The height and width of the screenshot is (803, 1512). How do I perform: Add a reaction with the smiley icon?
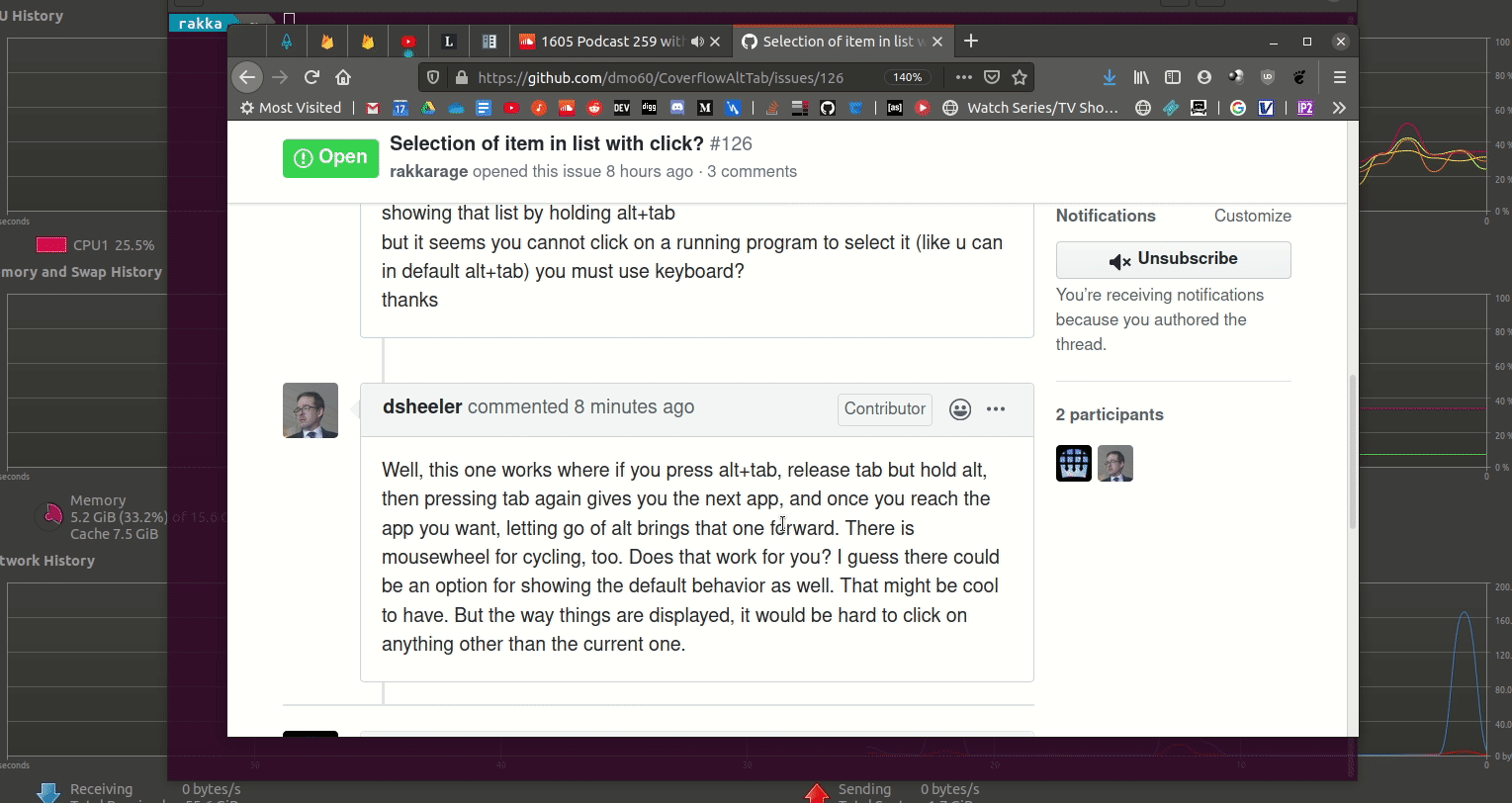959,409
